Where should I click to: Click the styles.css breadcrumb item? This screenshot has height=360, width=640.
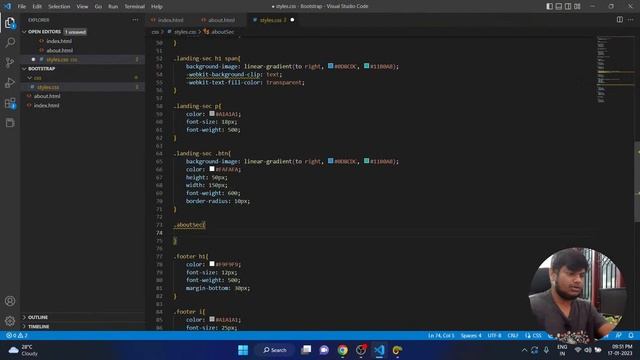pyautogui.click(x=184, y=32)
